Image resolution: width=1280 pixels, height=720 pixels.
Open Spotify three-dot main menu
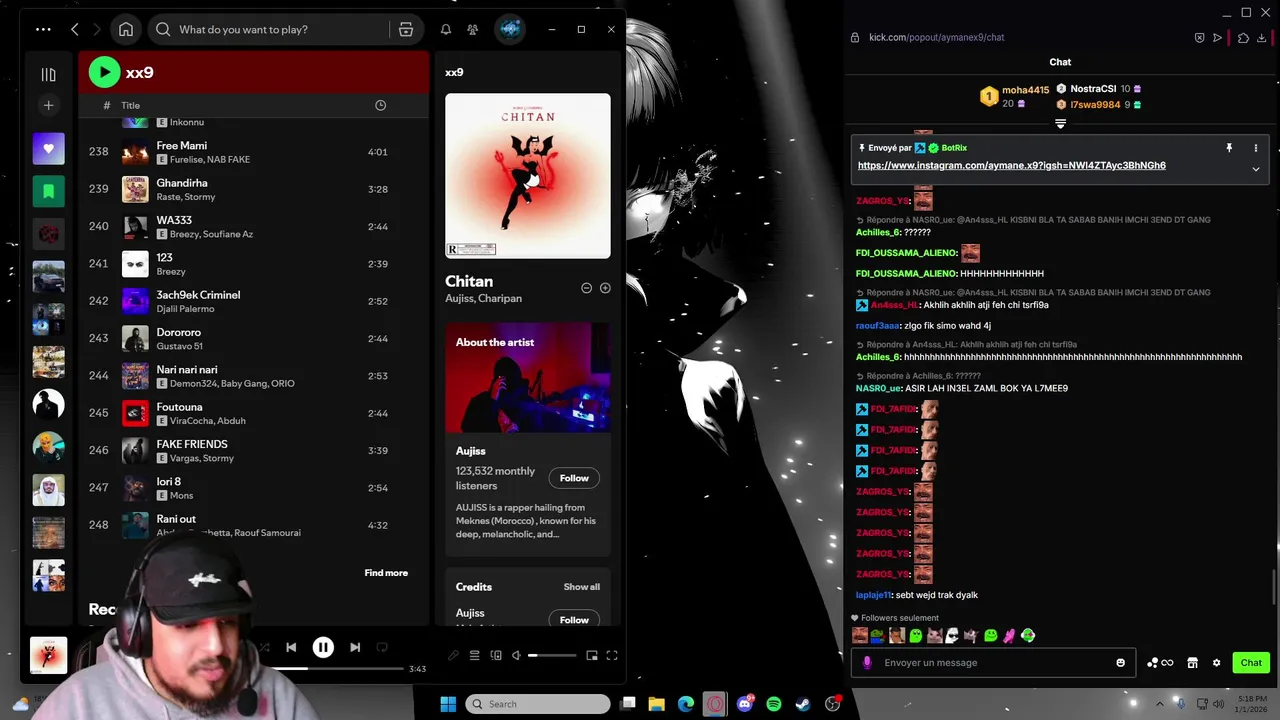(43, 29)
